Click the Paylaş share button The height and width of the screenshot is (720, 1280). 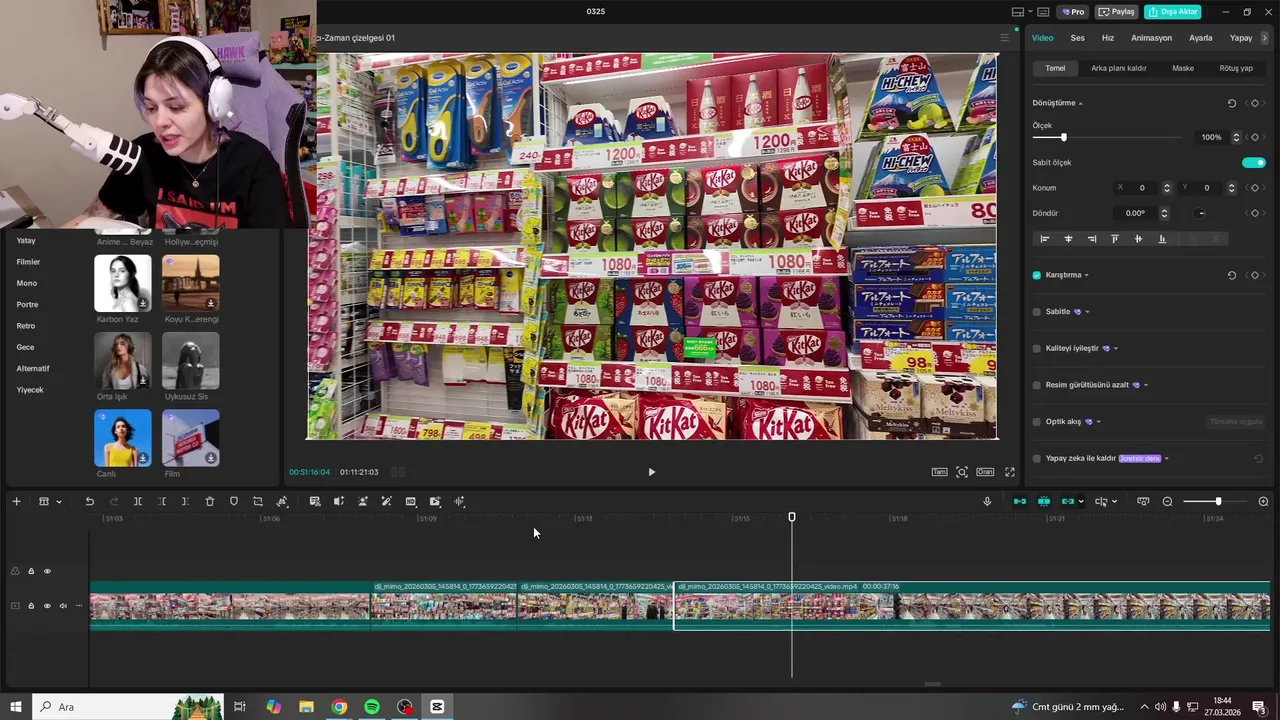pos(1117,12)
